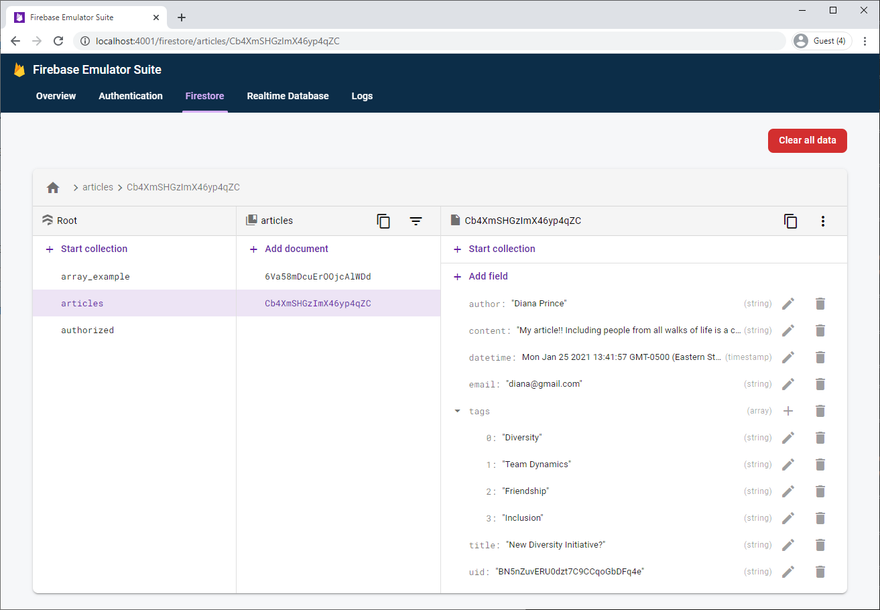Reload the page with refresh icon
This screenshot has height=610, width=880.
(x=58, y=41)
